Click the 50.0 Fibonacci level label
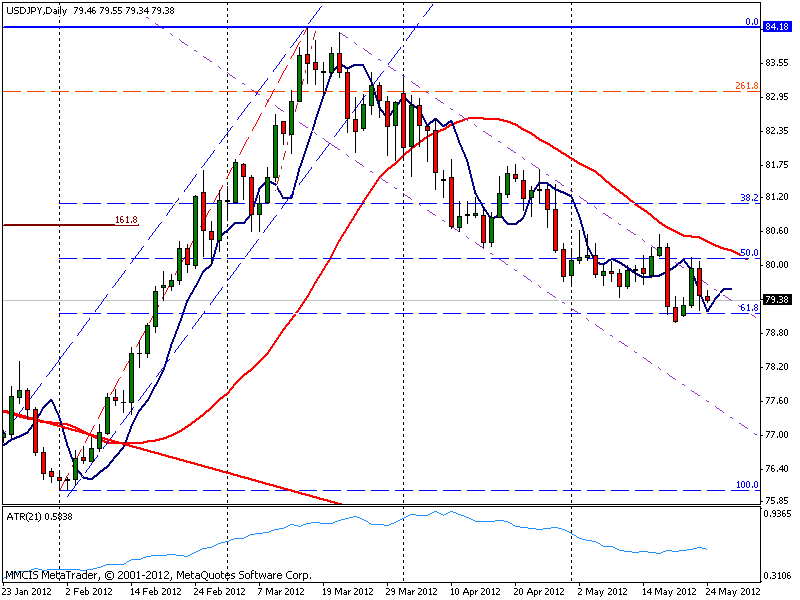Viewport: 800px width, 600px height. pyautogui.click(x=749, y=253)
